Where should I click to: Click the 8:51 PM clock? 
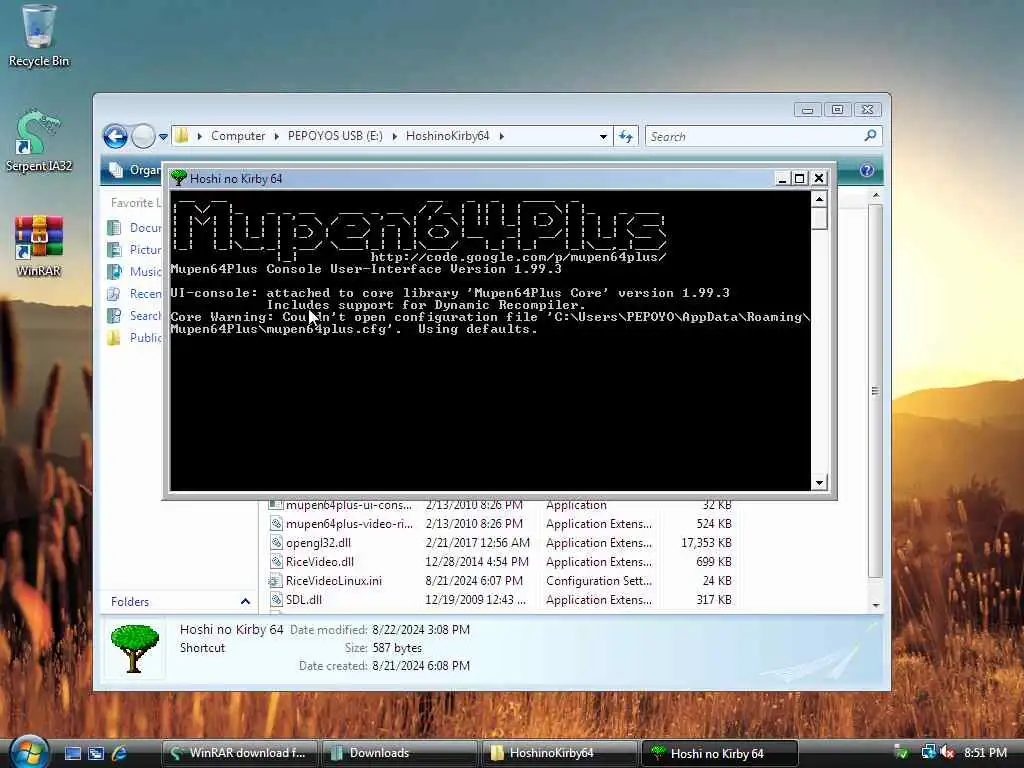point(985,752)
